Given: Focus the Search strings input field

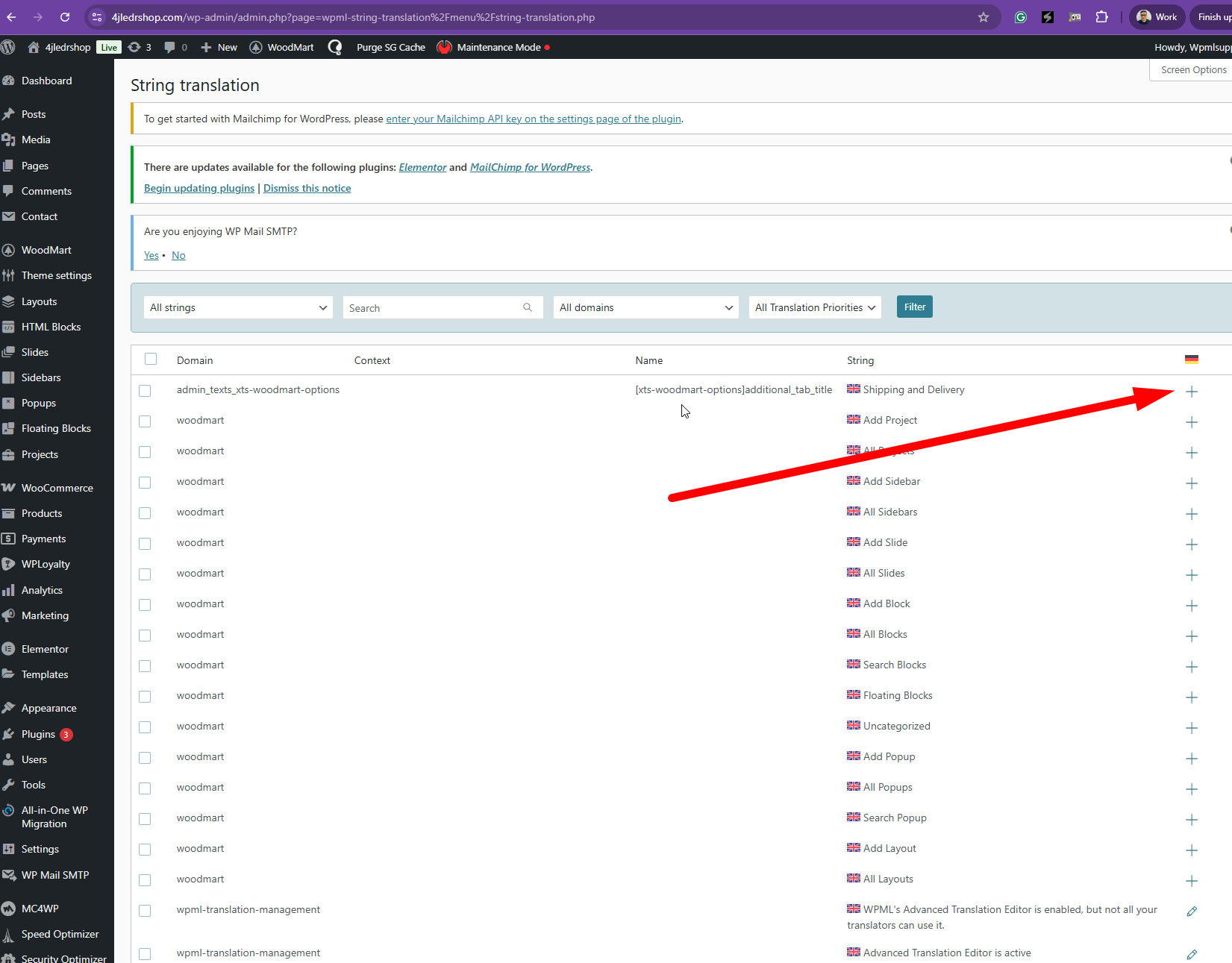Looking at the screenshot, I should click(x=433, y=308).
